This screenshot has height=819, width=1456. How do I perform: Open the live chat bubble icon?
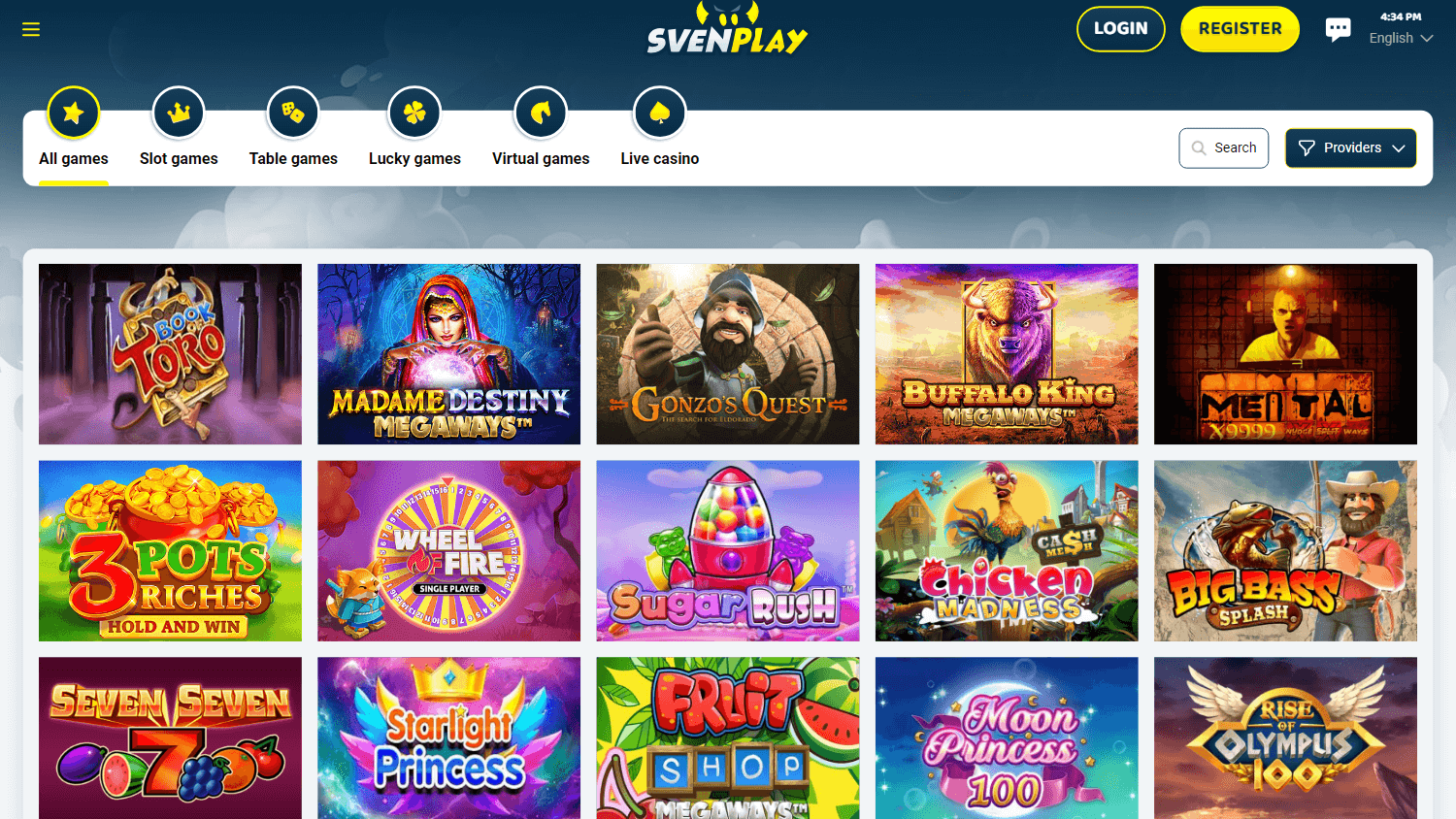point(1339,29)
